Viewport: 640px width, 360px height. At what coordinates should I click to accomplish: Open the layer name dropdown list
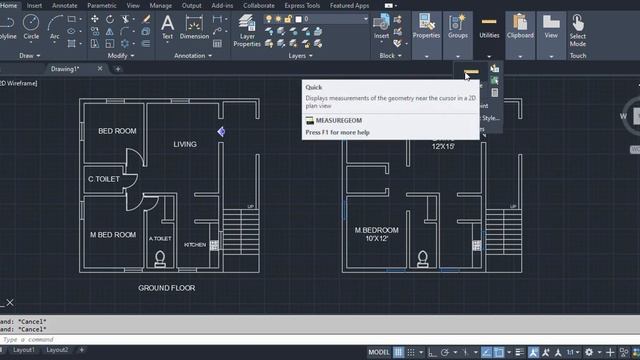(366, 19)
